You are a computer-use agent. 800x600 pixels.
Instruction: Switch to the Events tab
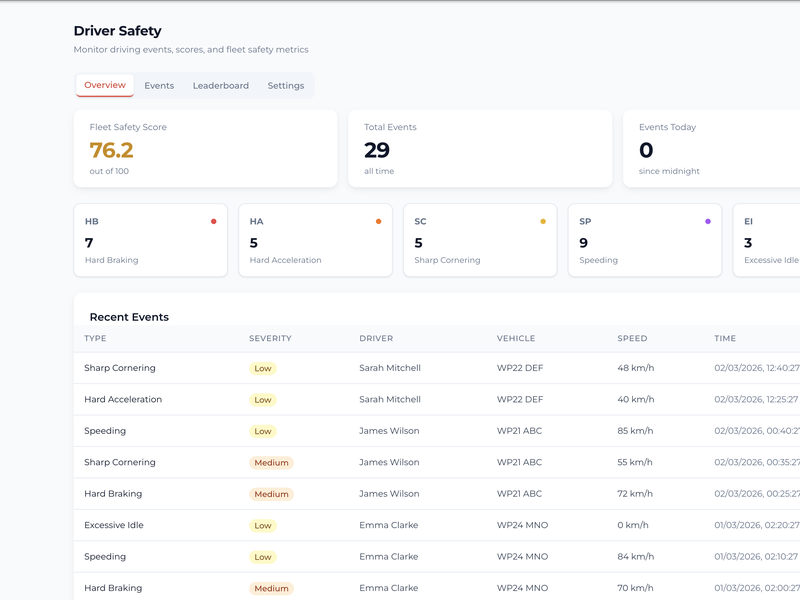click(159, 86)
